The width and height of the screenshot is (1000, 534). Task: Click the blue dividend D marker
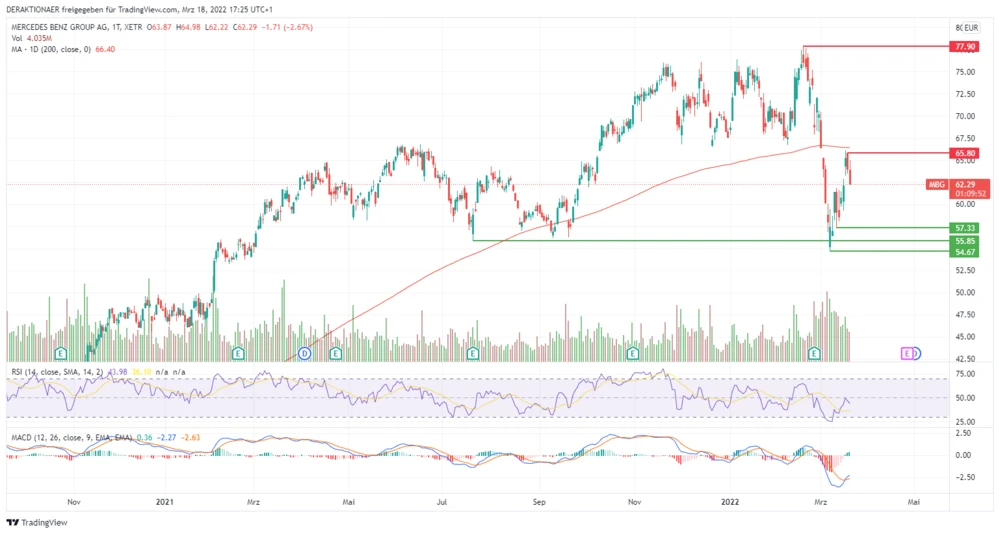(305, 353)
